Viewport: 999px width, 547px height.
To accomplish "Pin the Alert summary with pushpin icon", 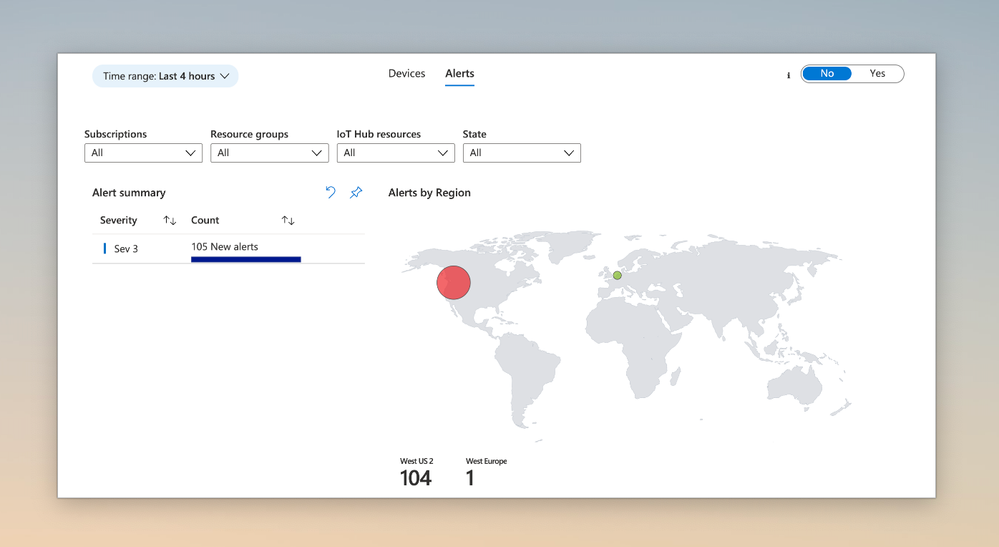I will (356, 192).
